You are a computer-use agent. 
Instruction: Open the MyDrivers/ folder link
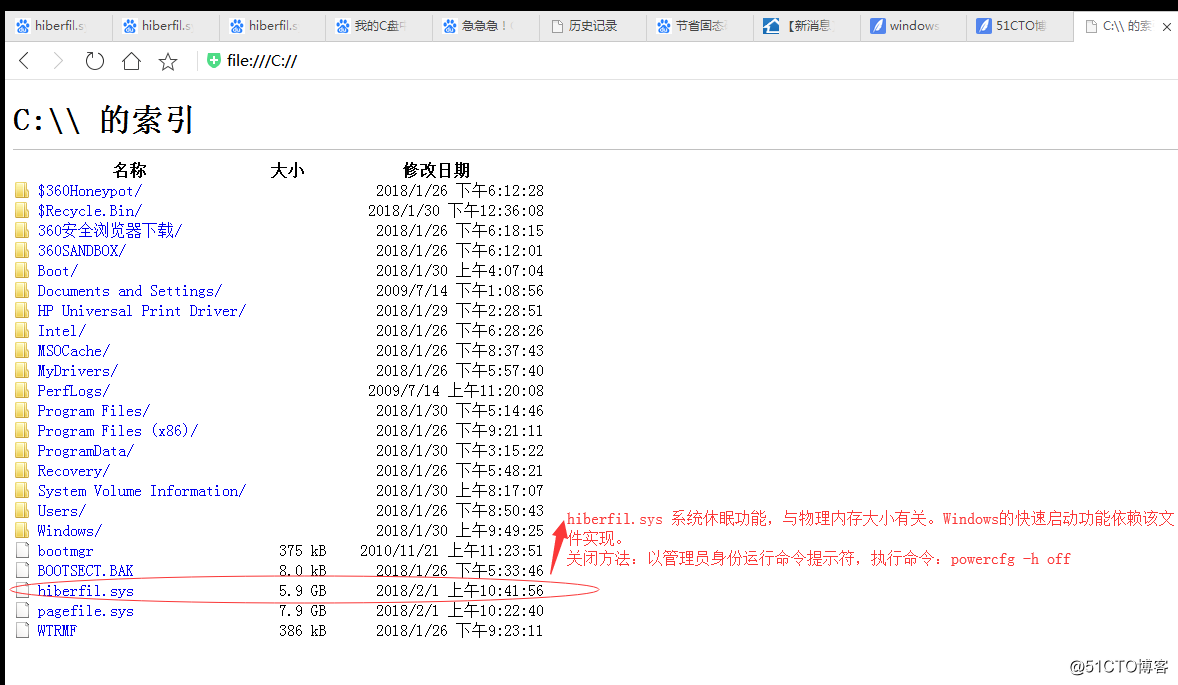click(77, 371)
